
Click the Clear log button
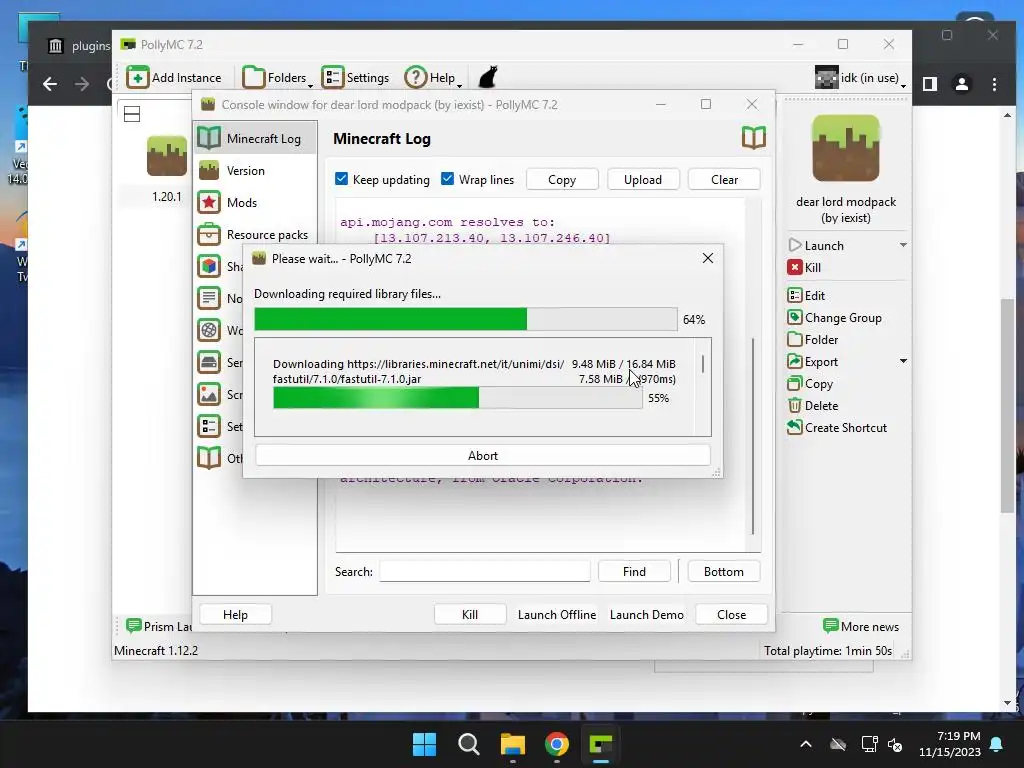[724, 180]
